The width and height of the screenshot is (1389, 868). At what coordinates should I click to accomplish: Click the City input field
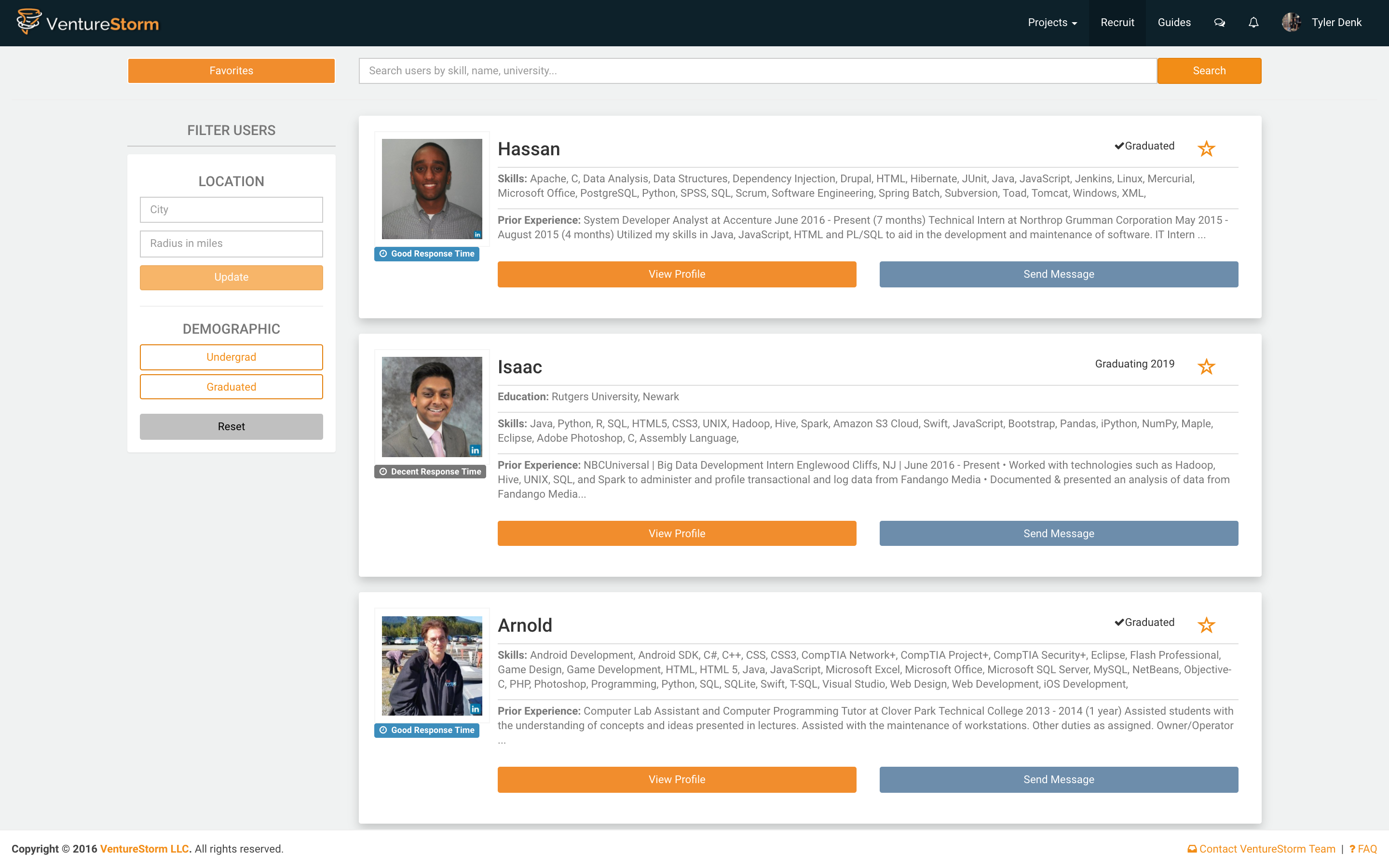[x=231, y=210]
